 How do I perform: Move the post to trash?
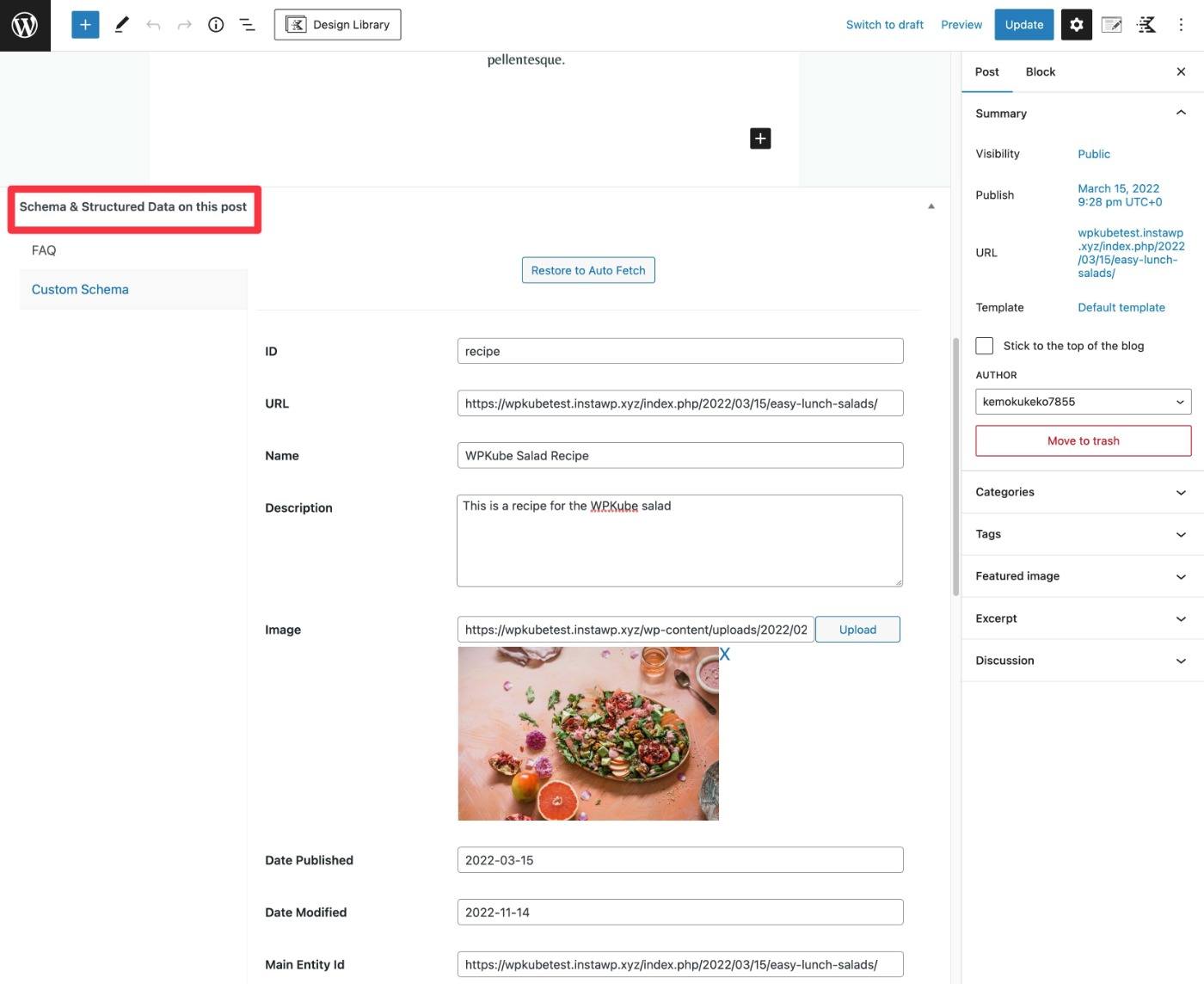click(x=1084, y=440)
